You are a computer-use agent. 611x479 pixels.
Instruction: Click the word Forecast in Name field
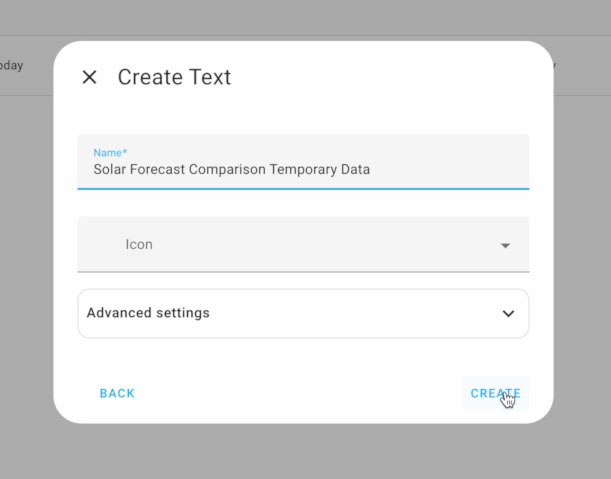click(x=157, y=170)
